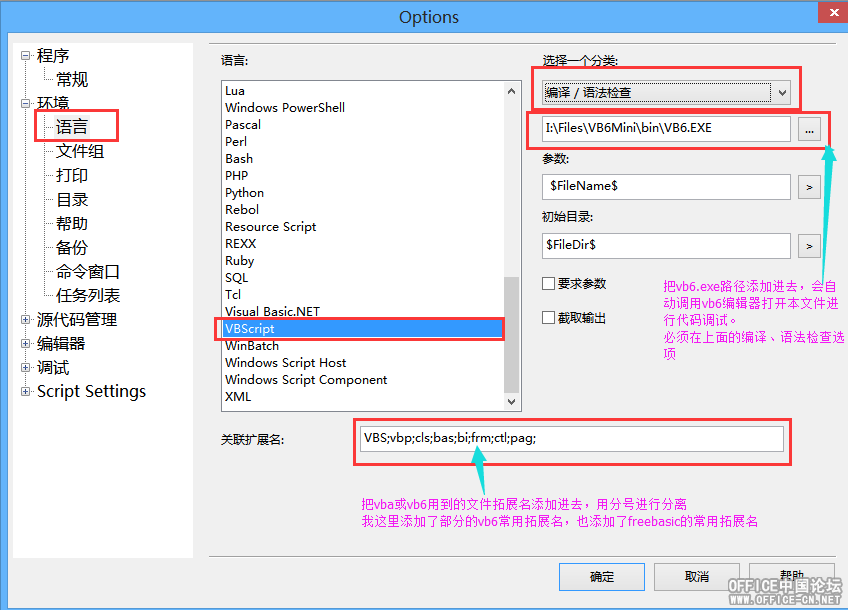Confirm settings with 确定 button
The height and width of the screenshot is (610, 848).
(x=602, y=576)
